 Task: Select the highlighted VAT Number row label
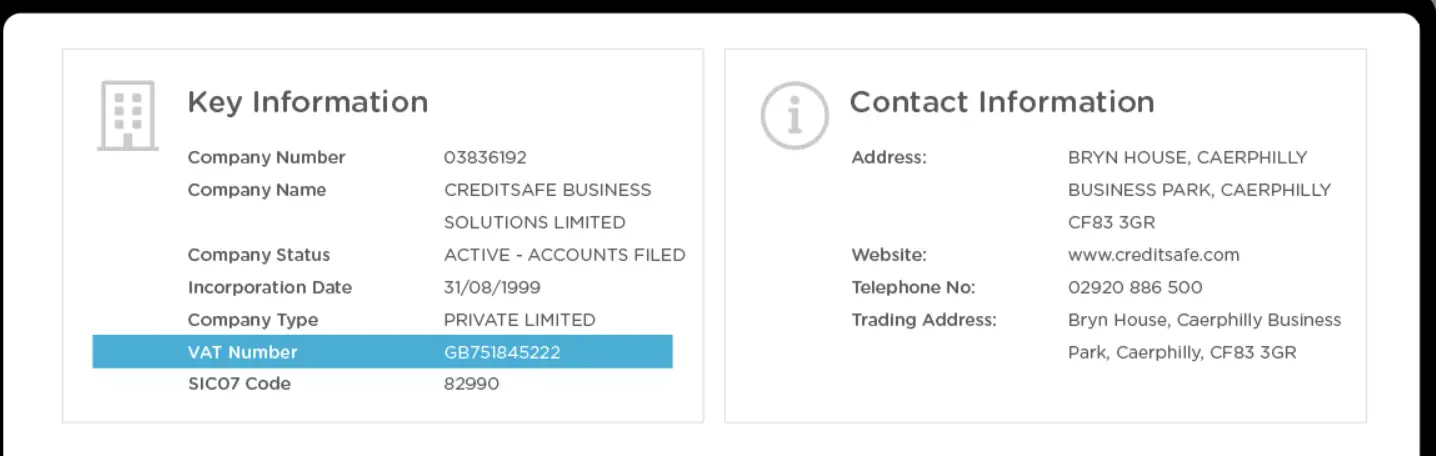[242, 352]
